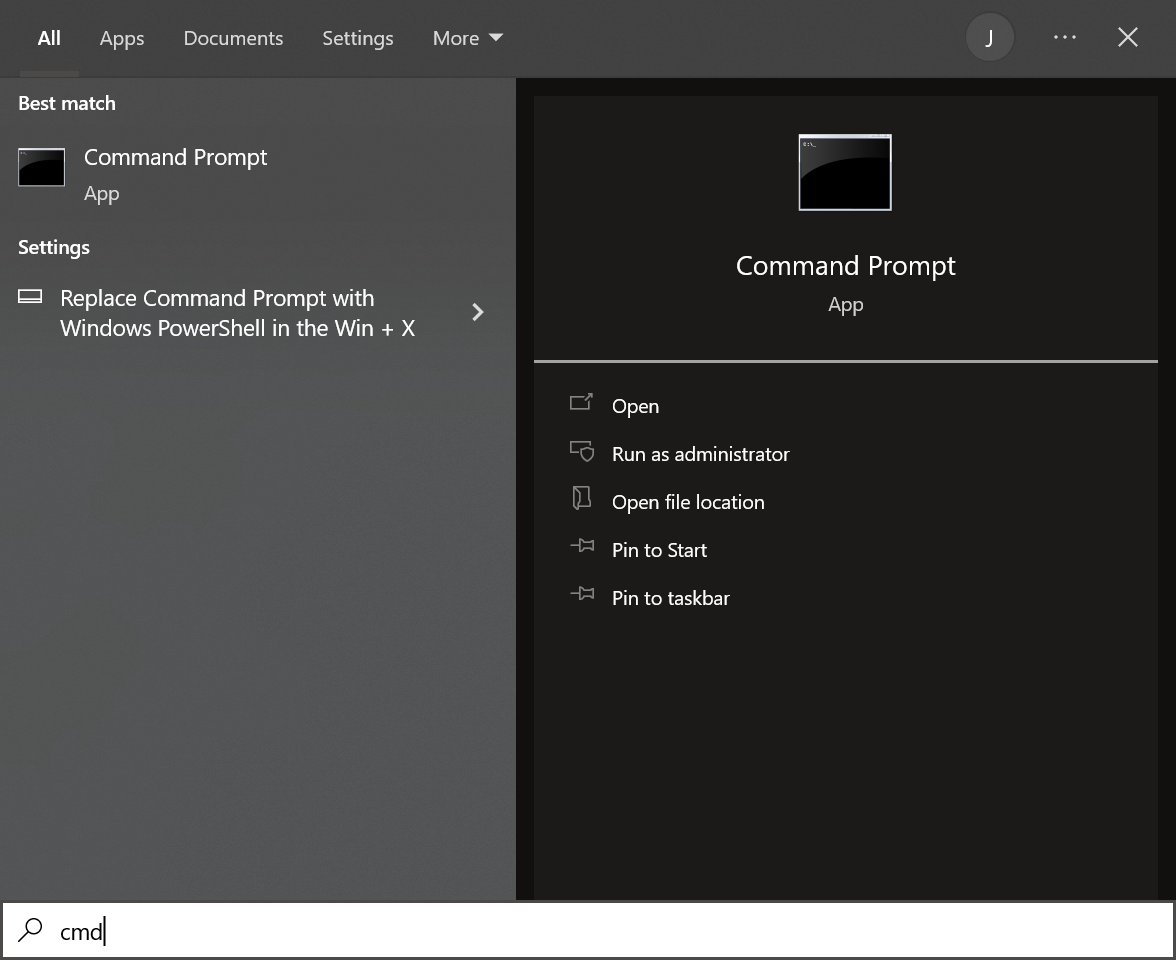Expand the More dropdown
This screenshot has width=1176, height=960.
tap(467, 38)
